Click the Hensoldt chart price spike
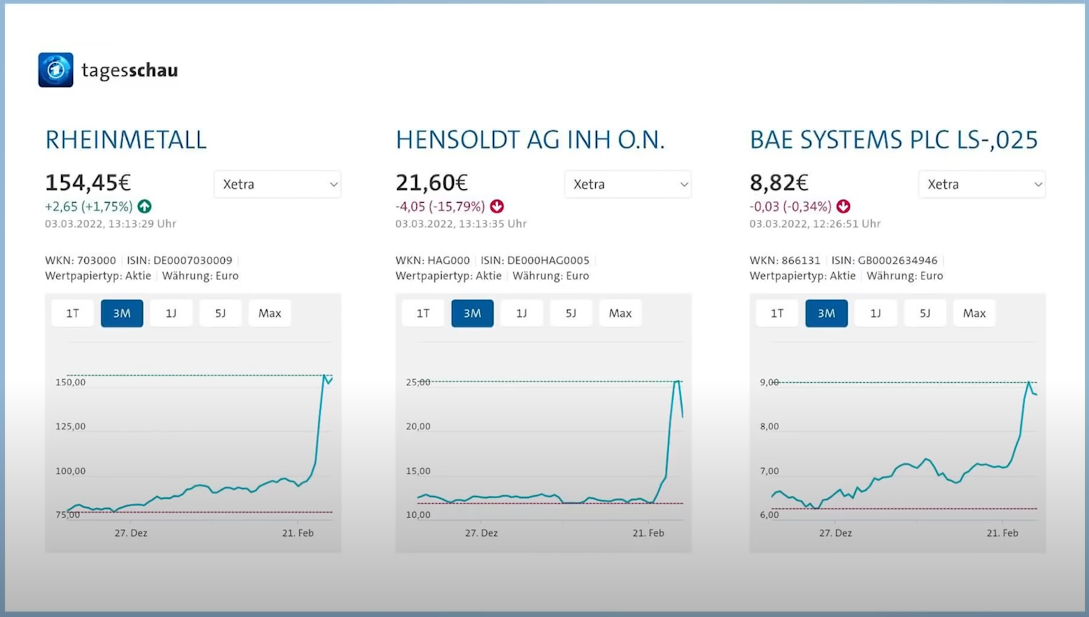1089x617 pixels. point(678,382)
